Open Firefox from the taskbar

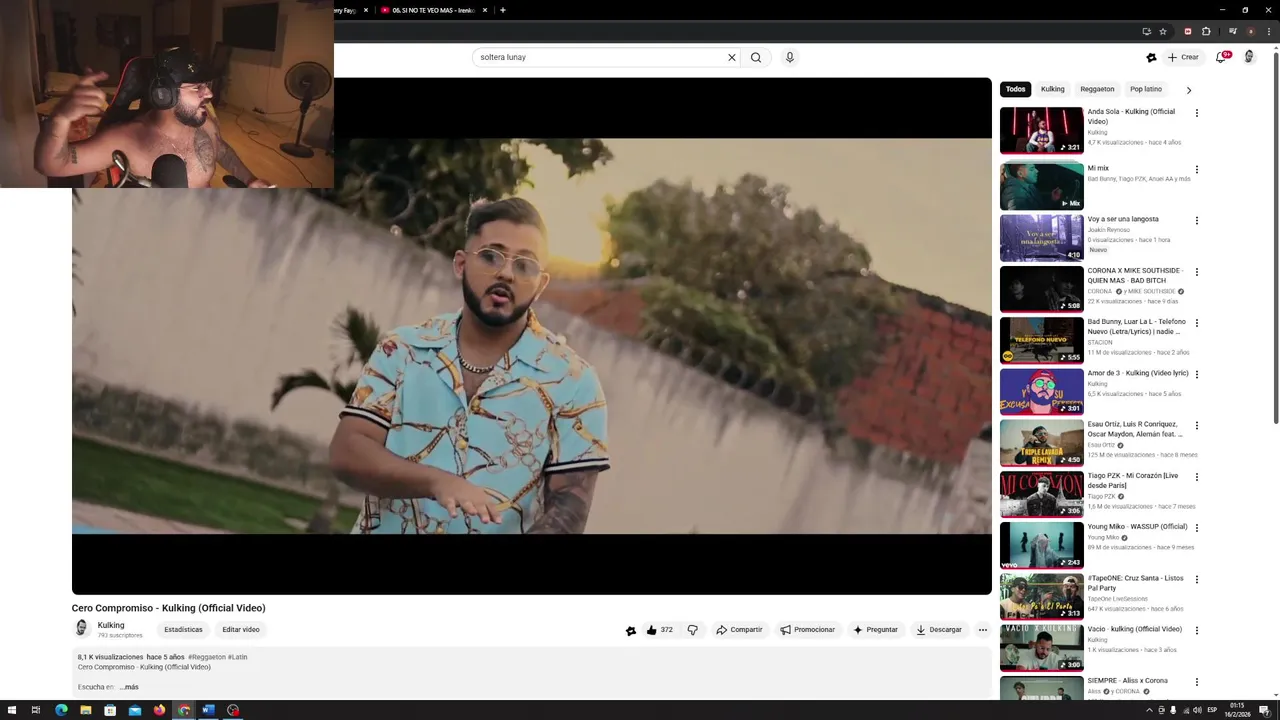[x=159, y=710]
